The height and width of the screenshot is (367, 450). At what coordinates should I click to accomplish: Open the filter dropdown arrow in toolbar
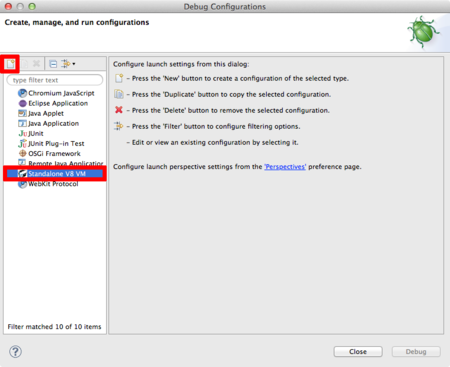(74, 64)
